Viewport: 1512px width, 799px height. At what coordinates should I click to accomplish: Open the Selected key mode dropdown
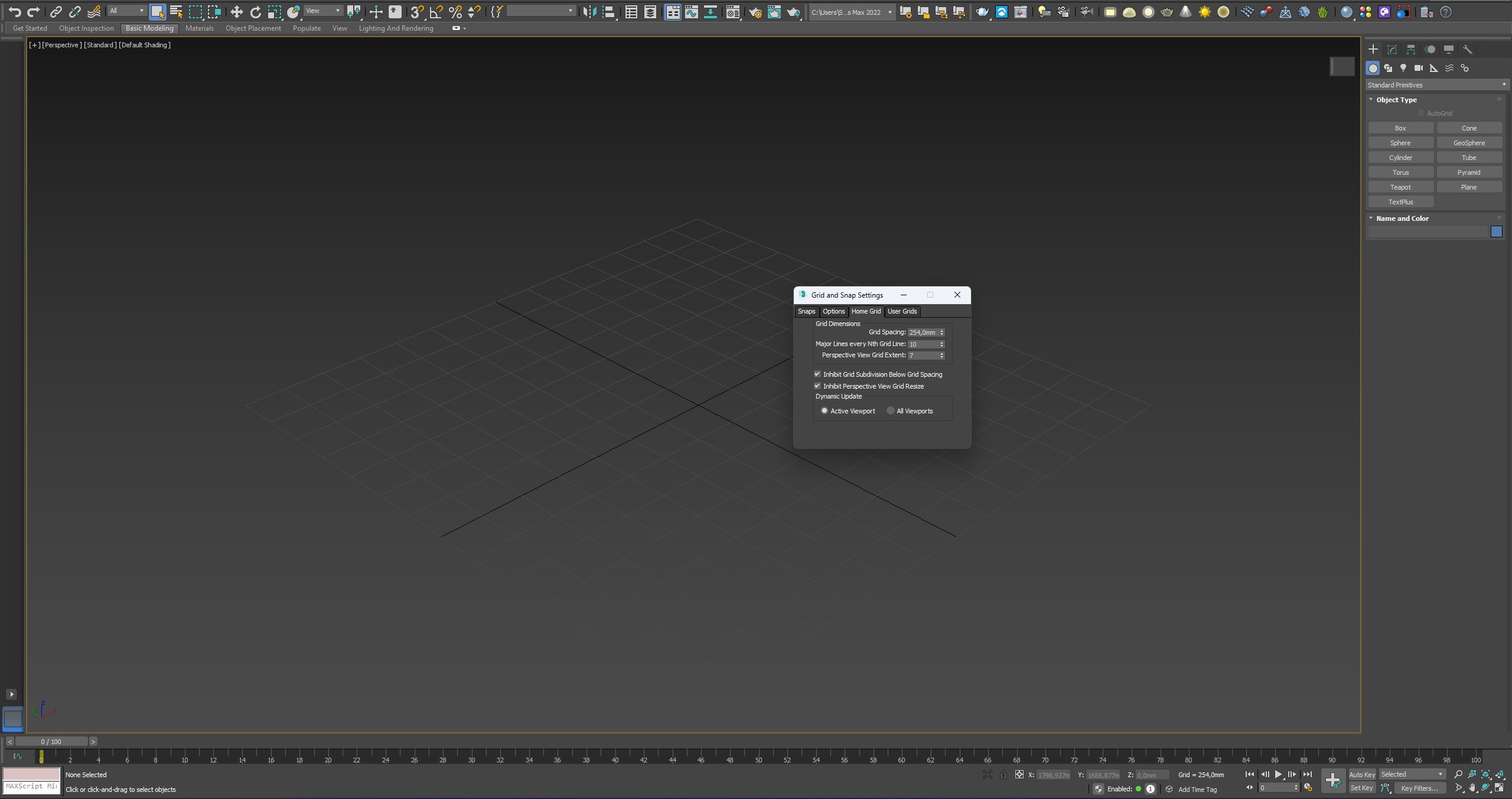[x=1412, y=774]
